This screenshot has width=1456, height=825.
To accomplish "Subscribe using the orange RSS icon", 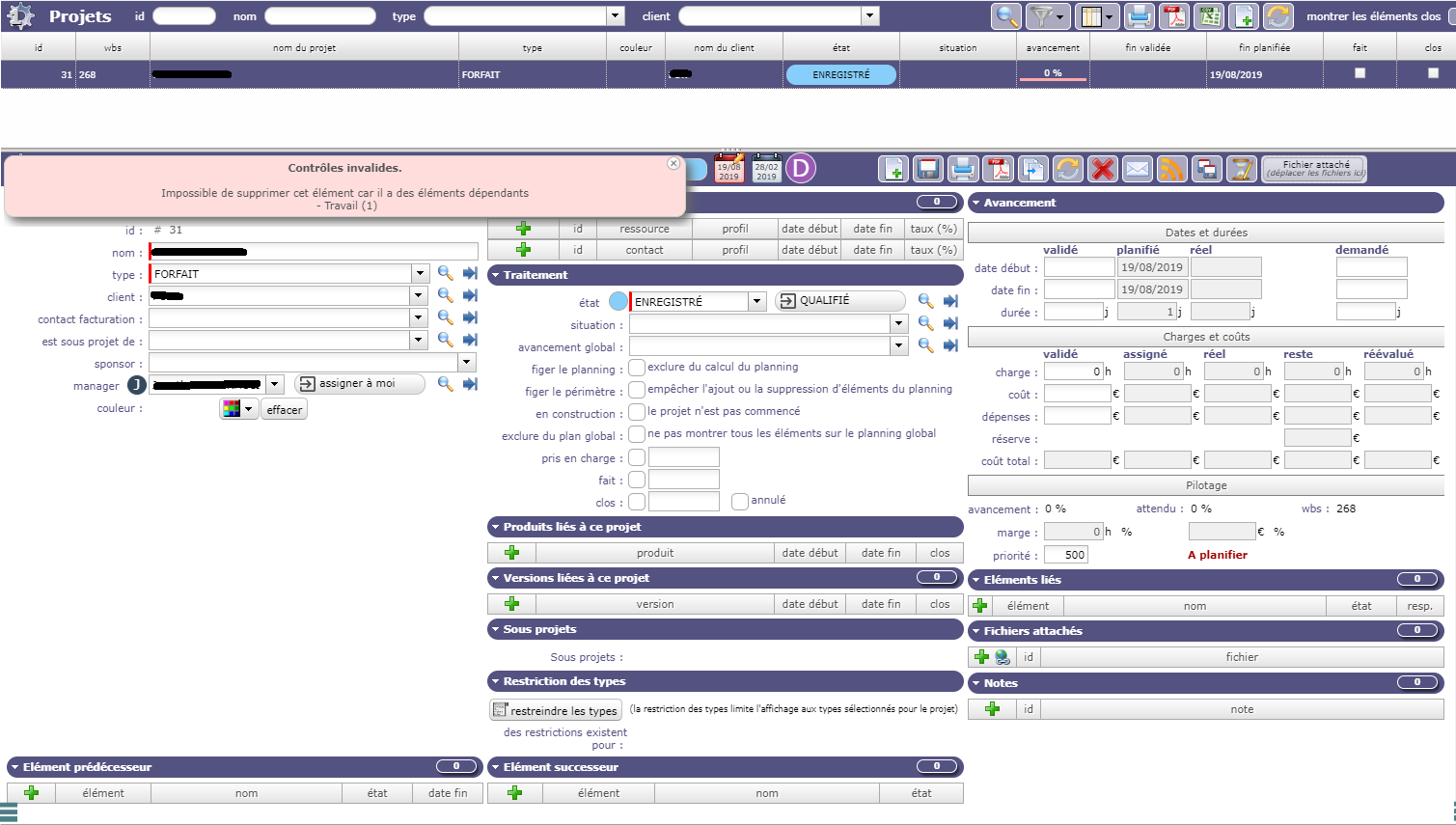I will click(1172, 169).
